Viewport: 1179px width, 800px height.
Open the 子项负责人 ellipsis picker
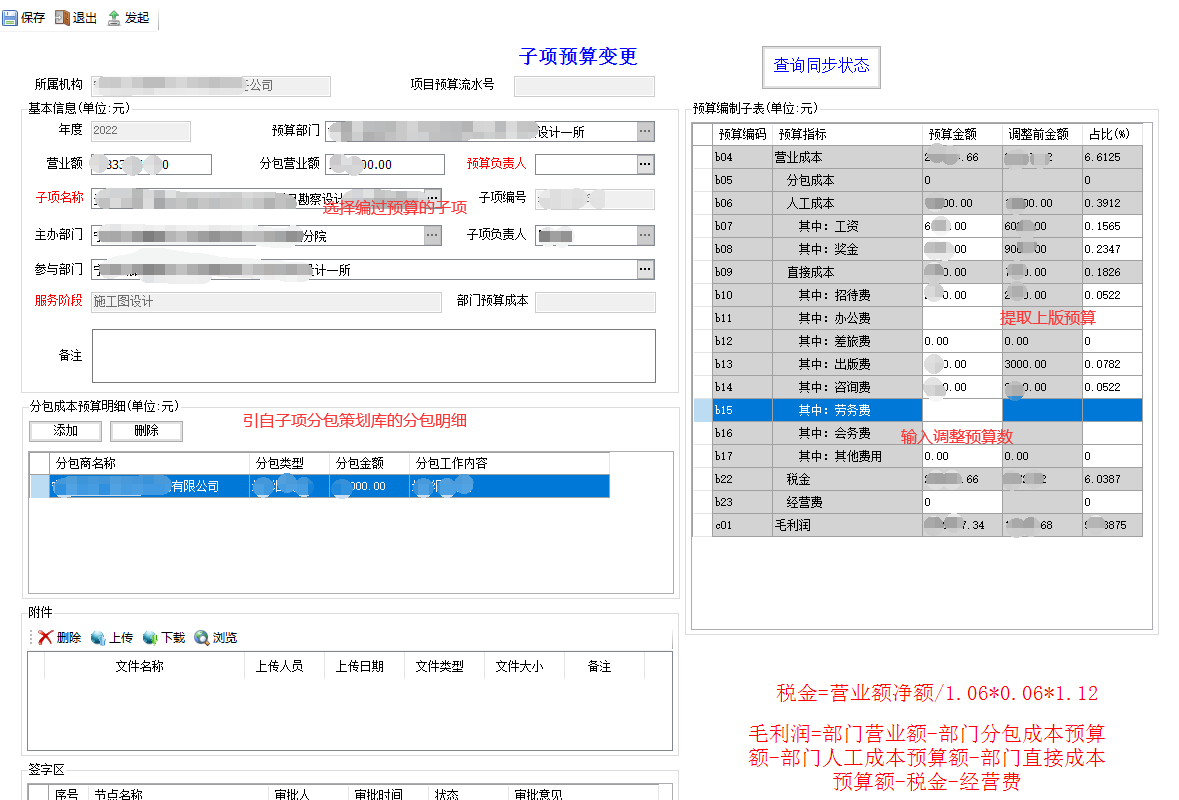pos(645,235)
